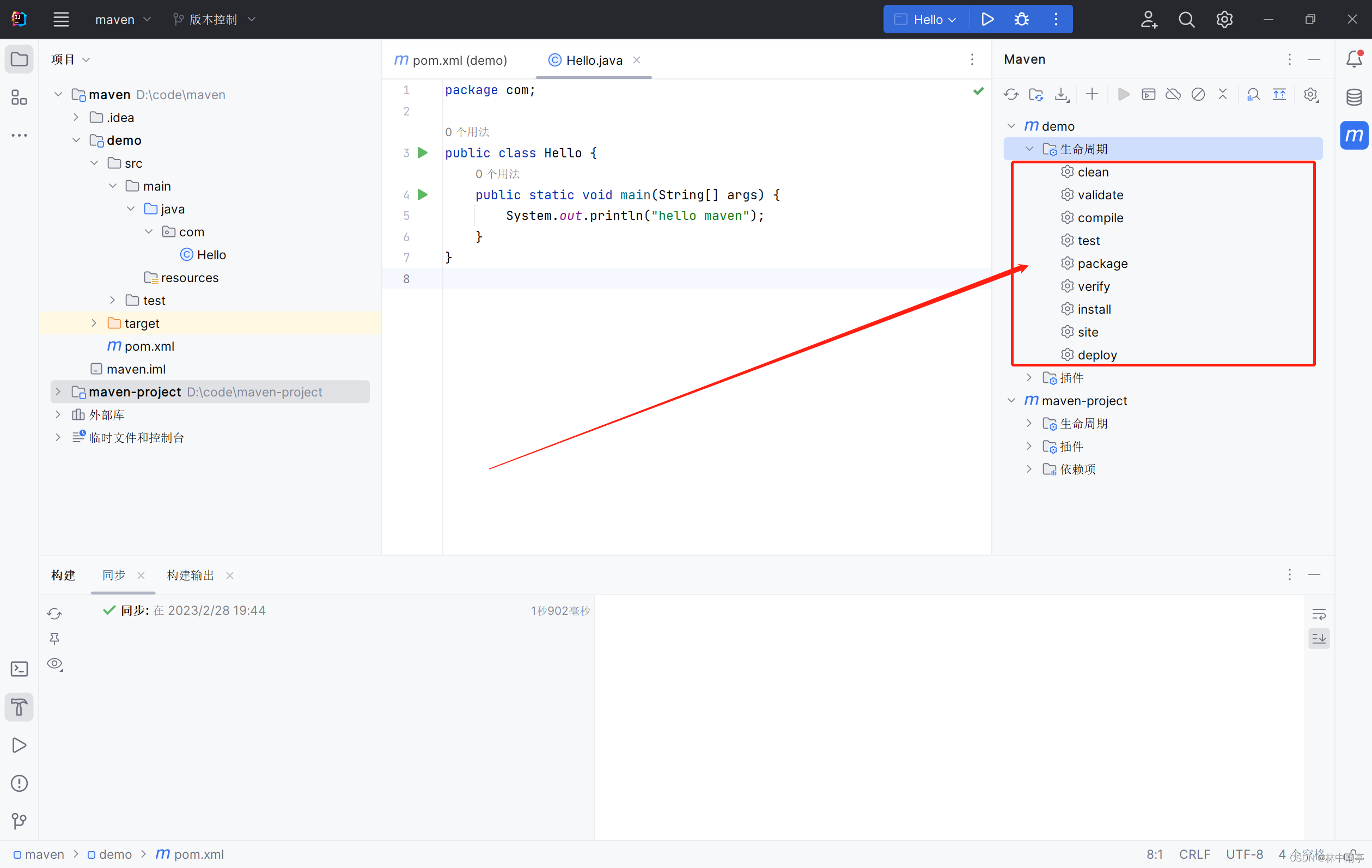
Task: Collapse the demo module folder
Action: point(76,140)
